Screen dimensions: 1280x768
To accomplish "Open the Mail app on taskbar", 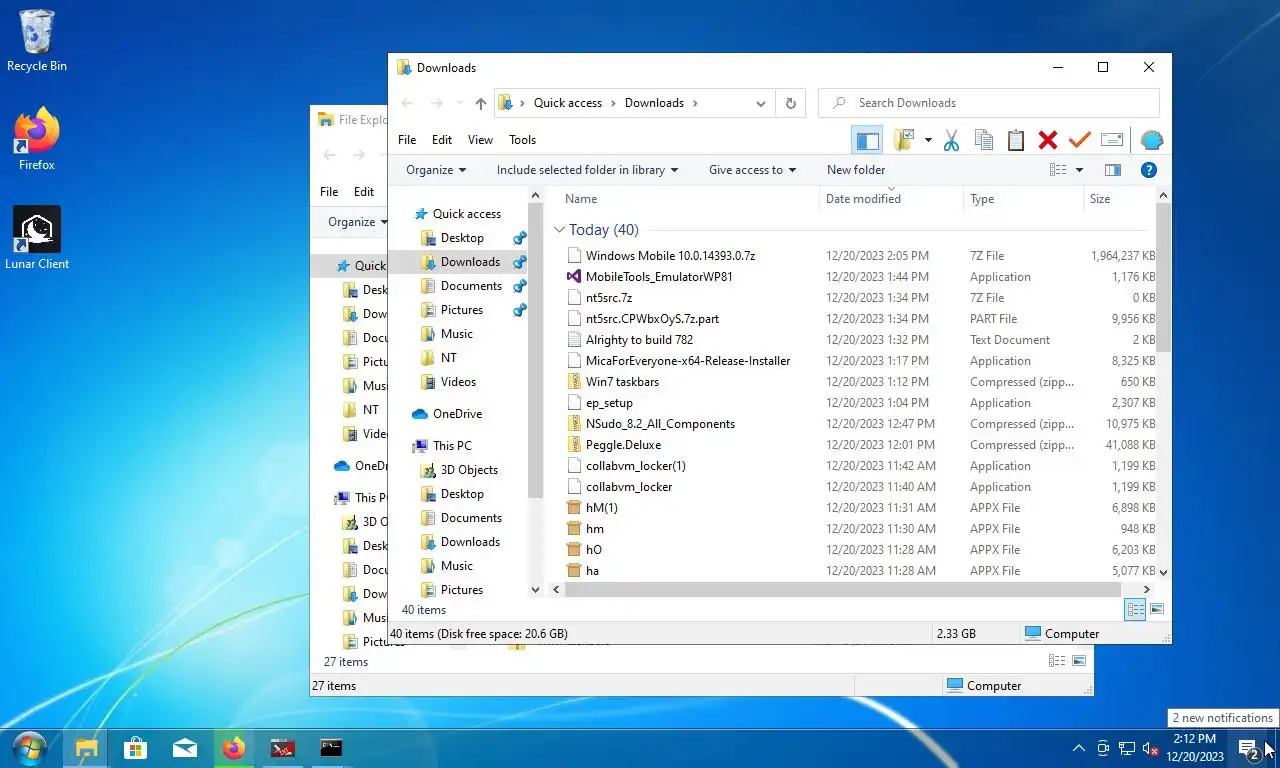I will pos(185,748).
